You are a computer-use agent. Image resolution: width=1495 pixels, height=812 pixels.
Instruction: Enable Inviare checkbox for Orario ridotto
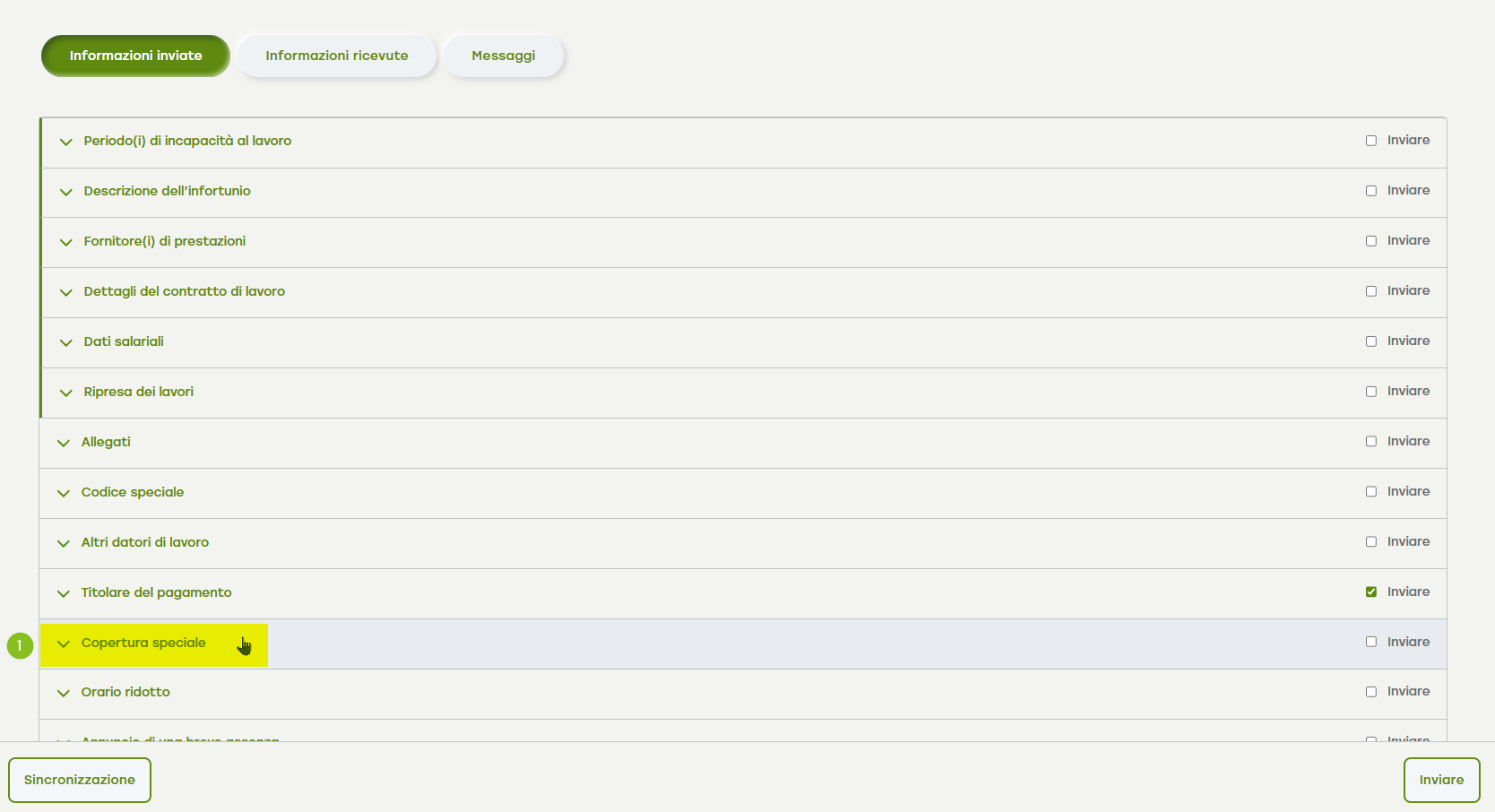tap(1371, 692)
